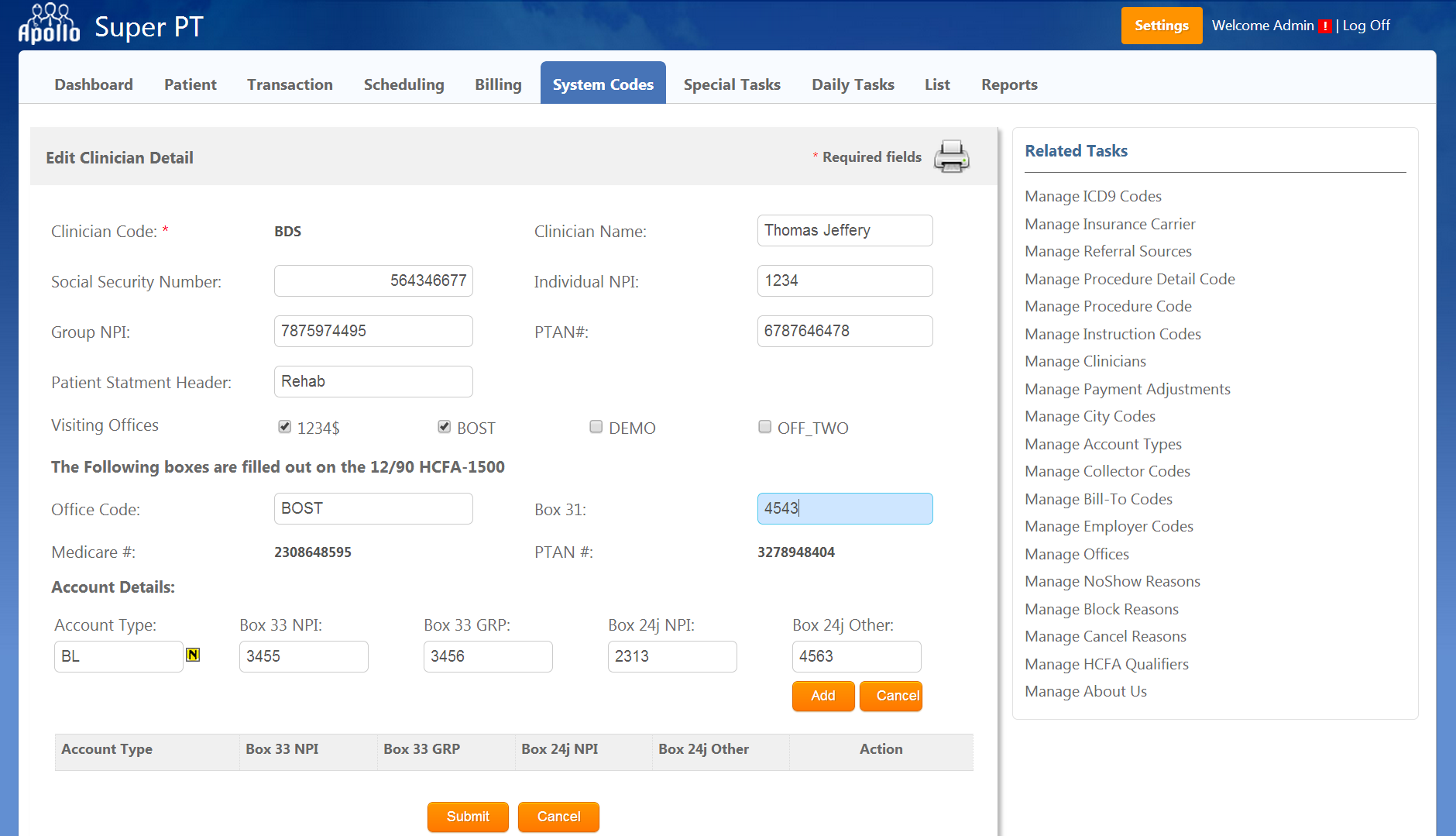Click the Account Type input field
The image size is (1456, 836).
(x=118, y=656)
